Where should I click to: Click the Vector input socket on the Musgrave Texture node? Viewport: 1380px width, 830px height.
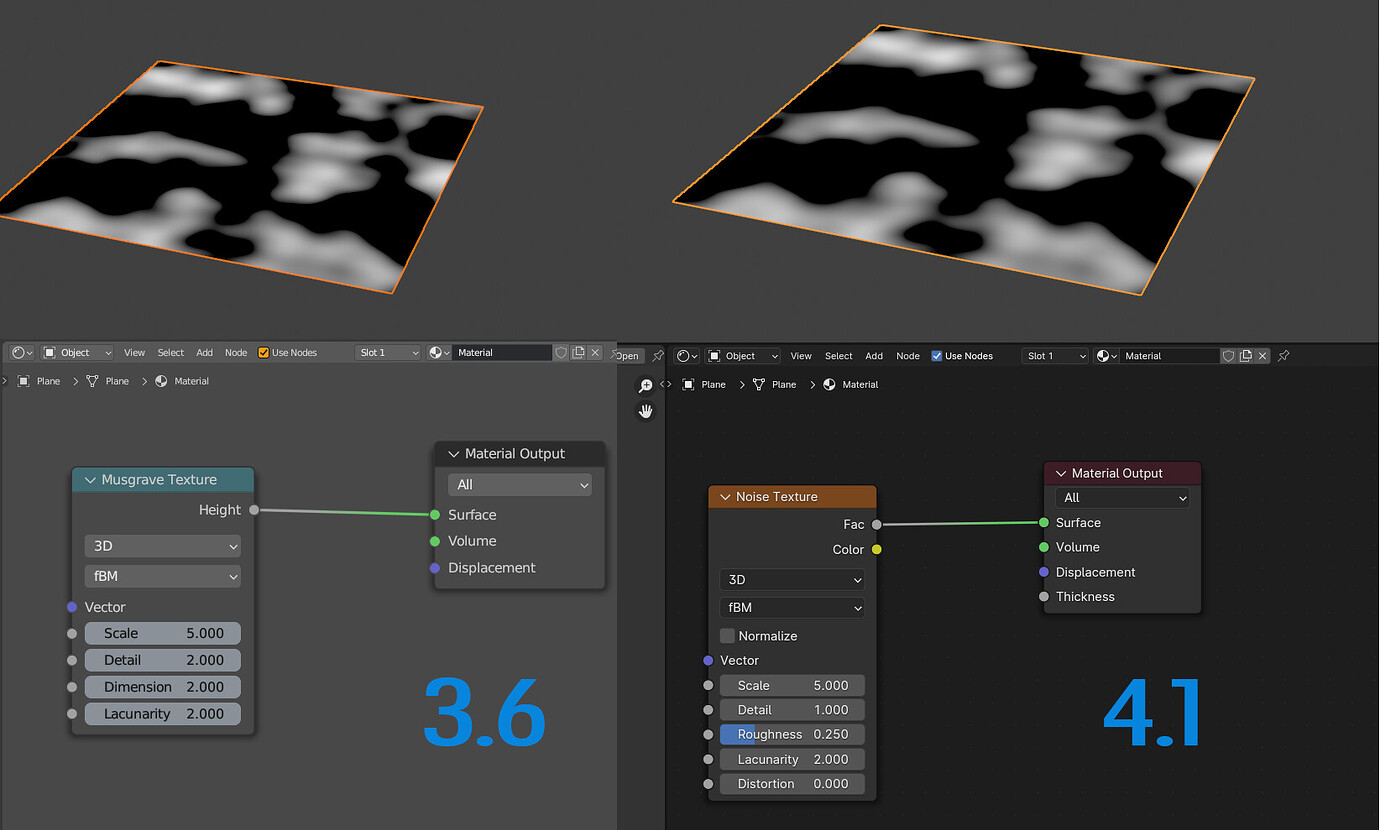point(72,607)
